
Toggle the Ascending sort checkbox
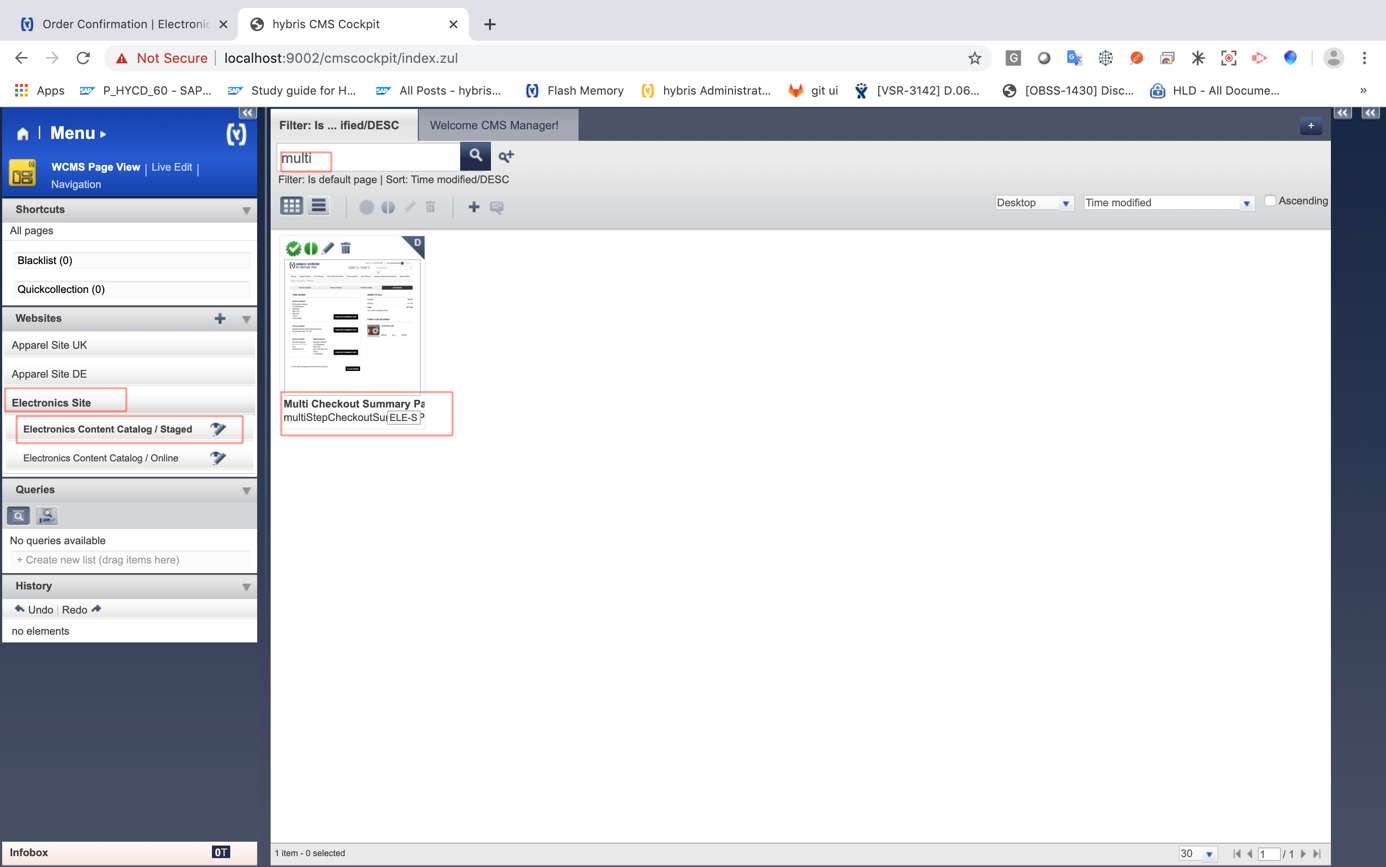(1270, 201)
